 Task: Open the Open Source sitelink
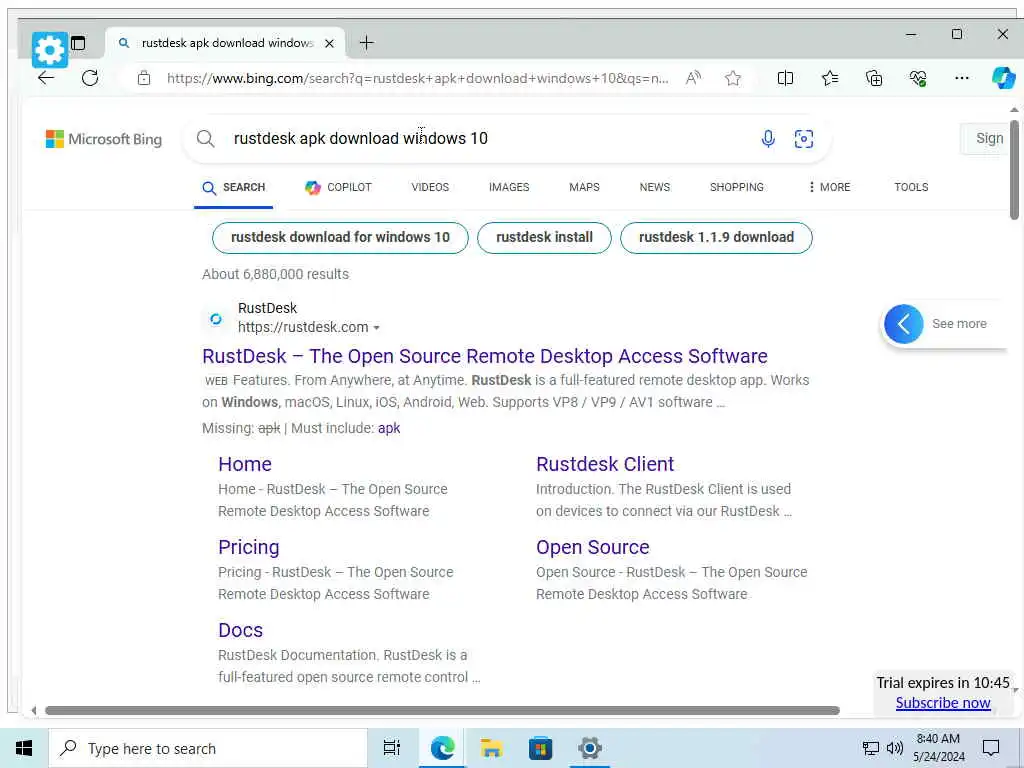point(593,547)
